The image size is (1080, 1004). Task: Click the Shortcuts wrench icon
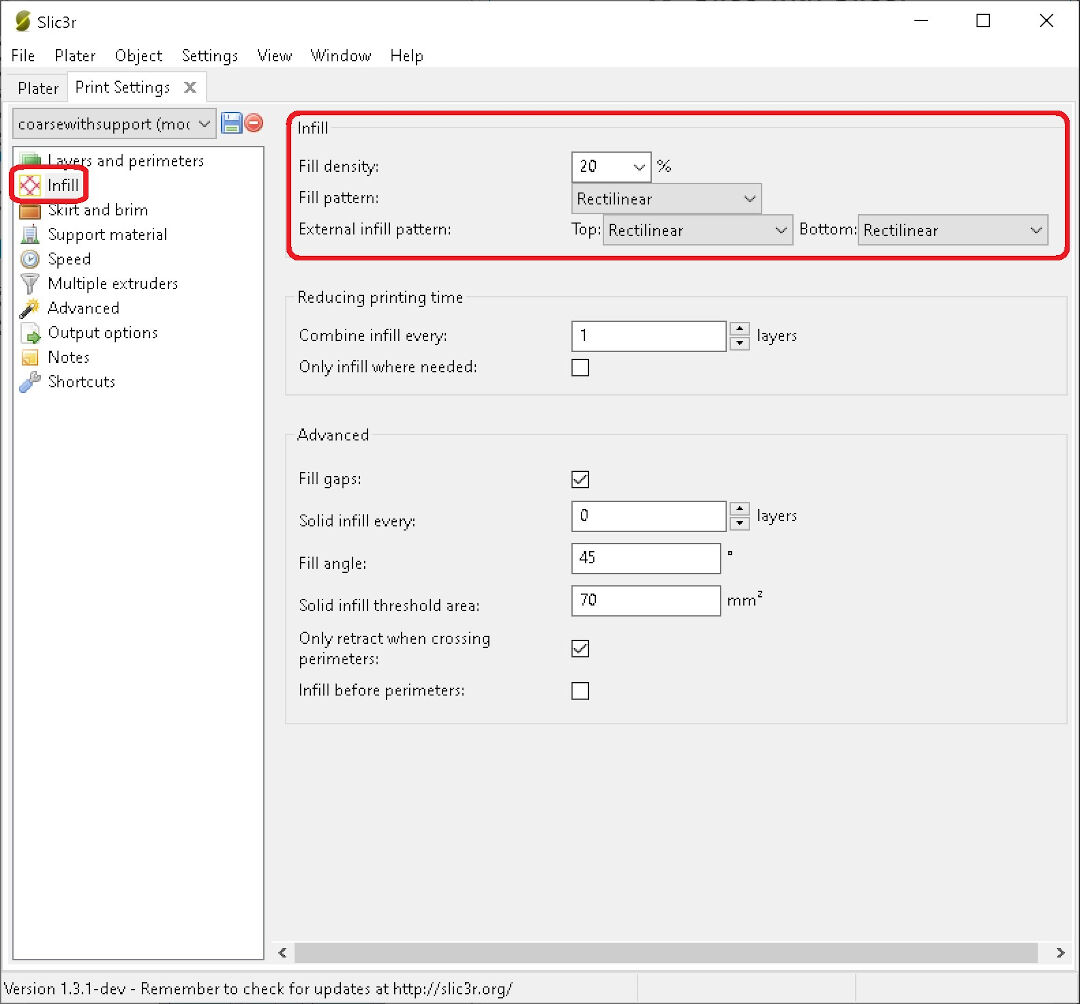[30, 381]
